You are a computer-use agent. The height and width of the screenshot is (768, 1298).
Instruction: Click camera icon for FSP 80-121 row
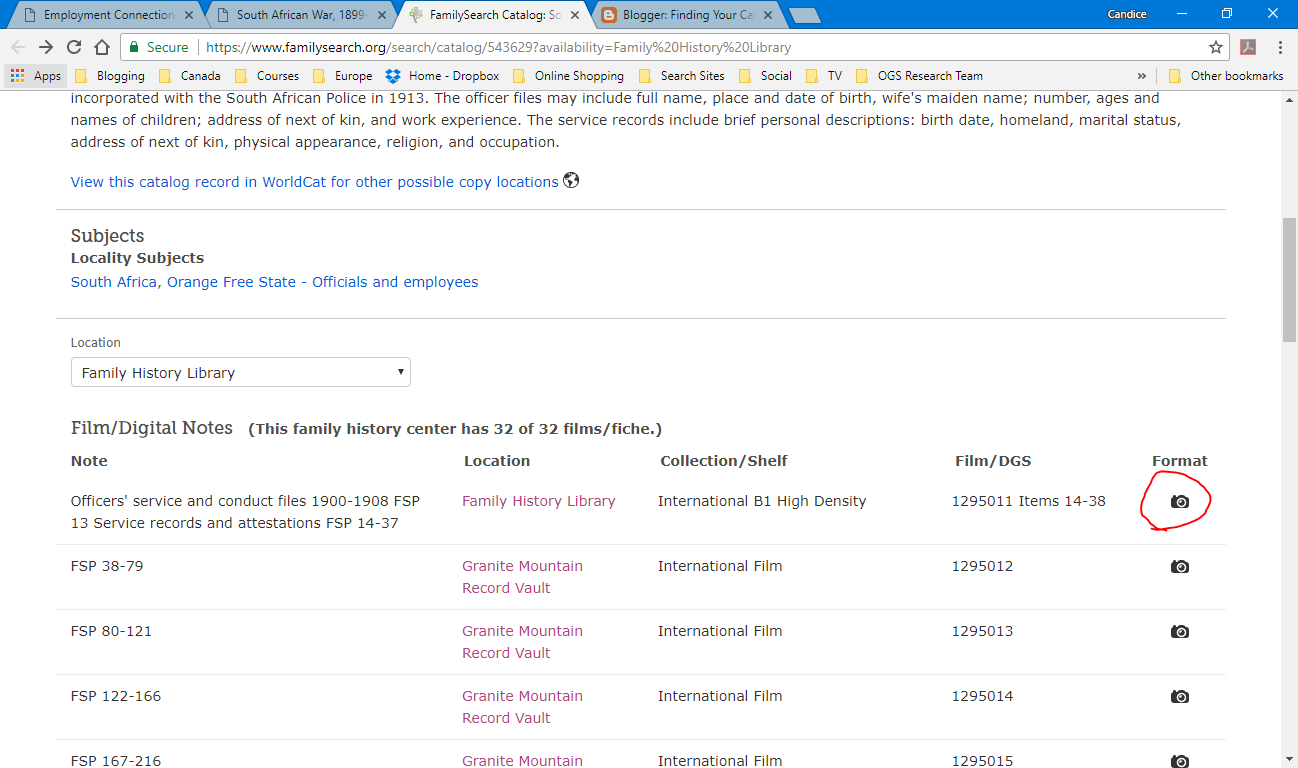click(1180, 632)
